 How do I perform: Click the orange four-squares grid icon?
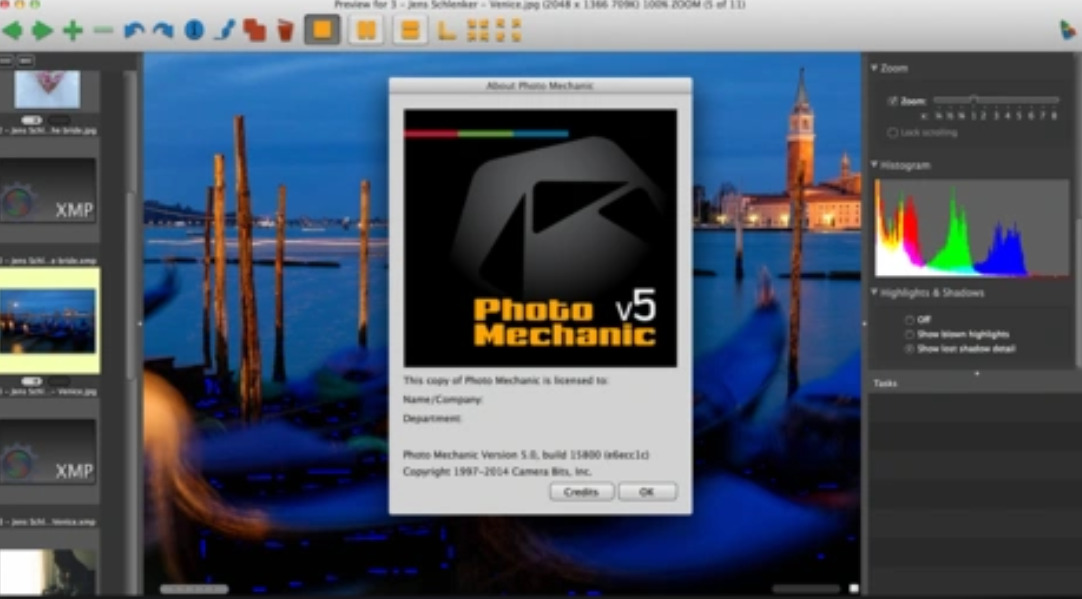(478, 30)
